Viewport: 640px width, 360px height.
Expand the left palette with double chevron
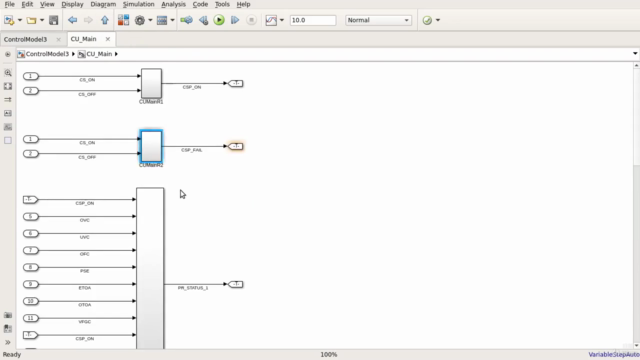pyautogui.click(x=8, y=342)
